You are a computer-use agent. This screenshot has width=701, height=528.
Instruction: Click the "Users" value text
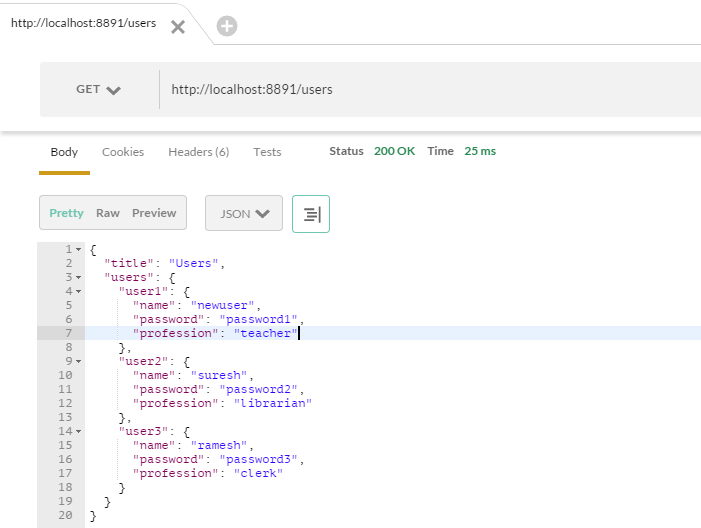[x=193, y=263]
